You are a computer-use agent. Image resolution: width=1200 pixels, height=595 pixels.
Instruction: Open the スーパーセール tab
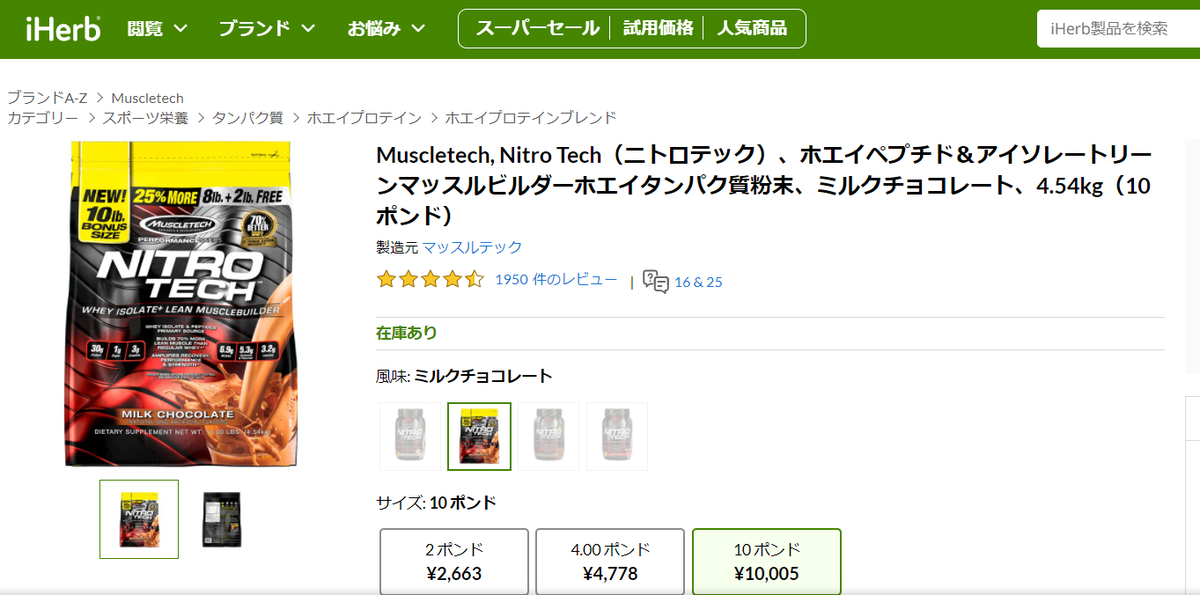537,28
